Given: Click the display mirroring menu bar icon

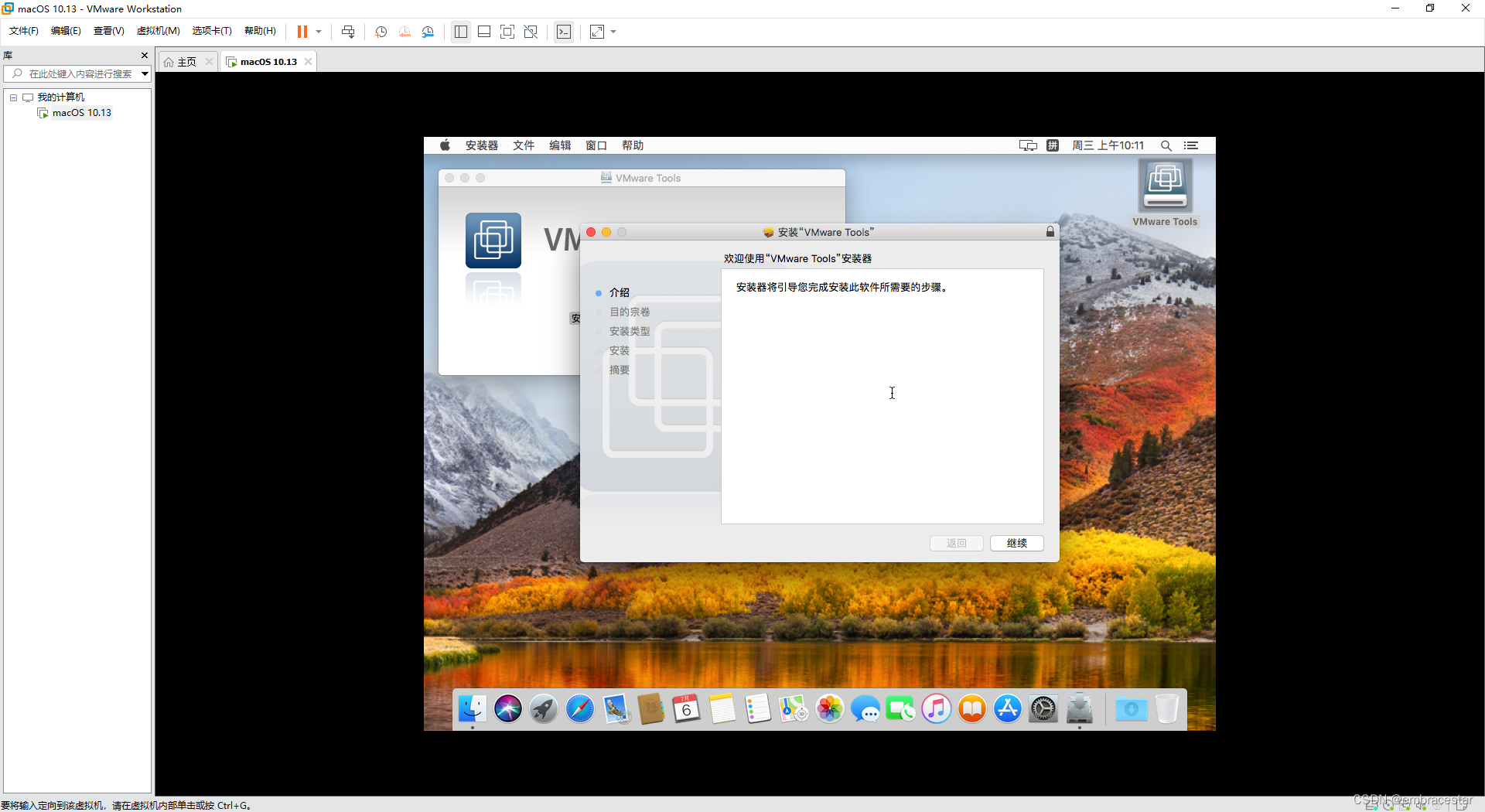Looking at the screenshot, I should click(x=1028, y=145).
